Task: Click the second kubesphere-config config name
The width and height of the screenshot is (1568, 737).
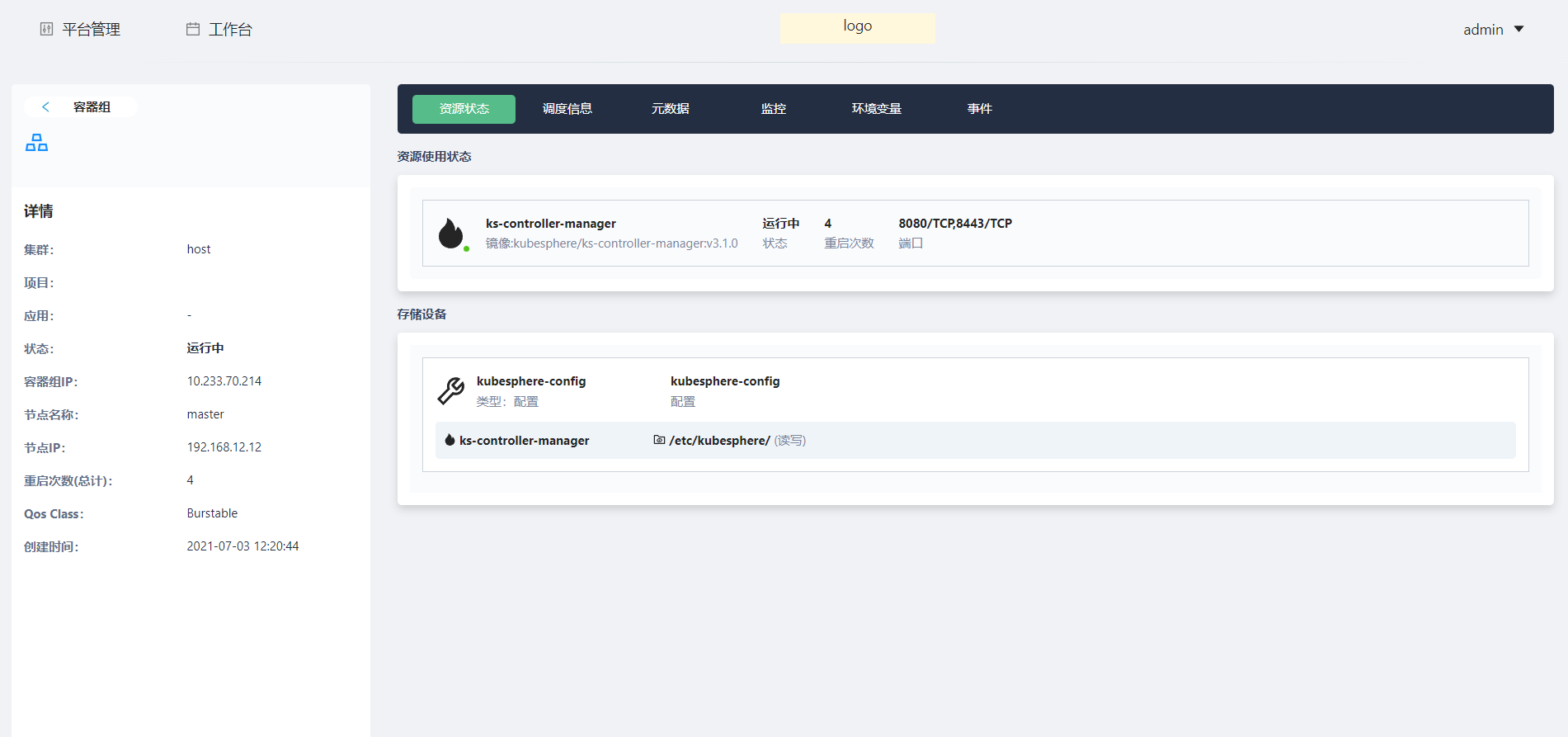Action: (x=725, y=381)
